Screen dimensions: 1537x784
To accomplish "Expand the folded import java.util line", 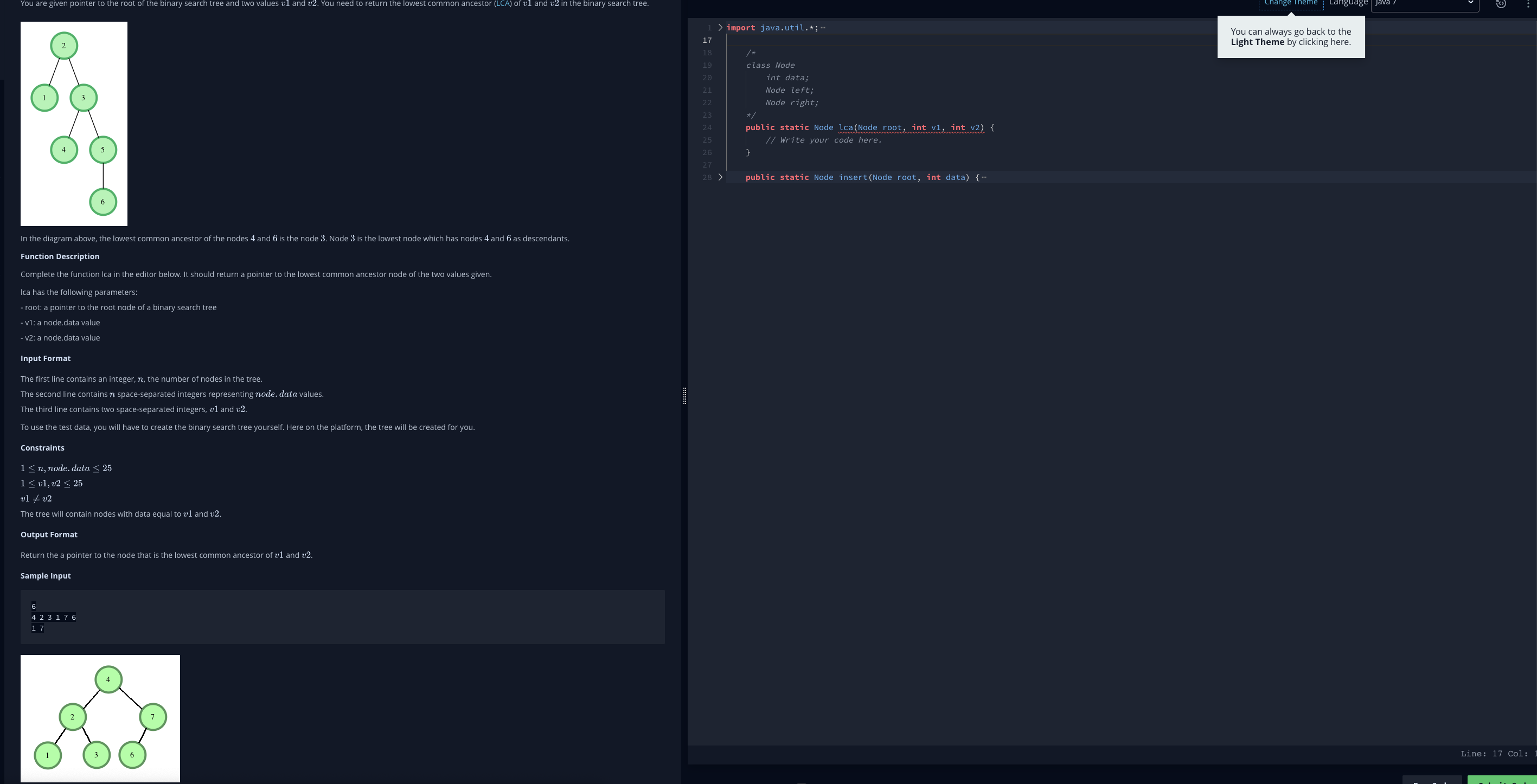I will [720, 28].
